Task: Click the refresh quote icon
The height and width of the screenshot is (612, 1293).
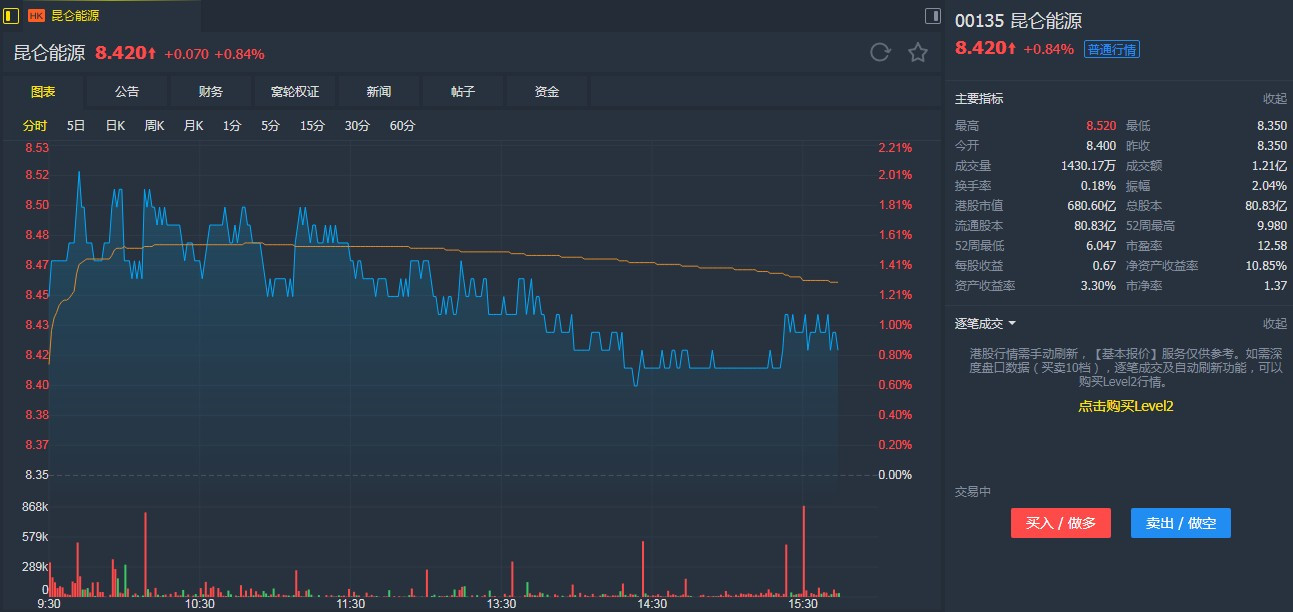Action: (x=880, y=52)
